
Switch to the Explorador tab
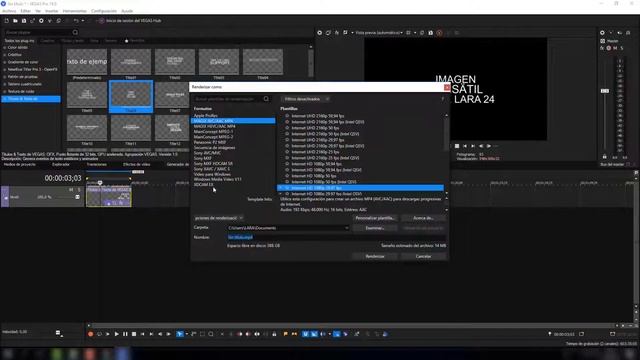61,164
